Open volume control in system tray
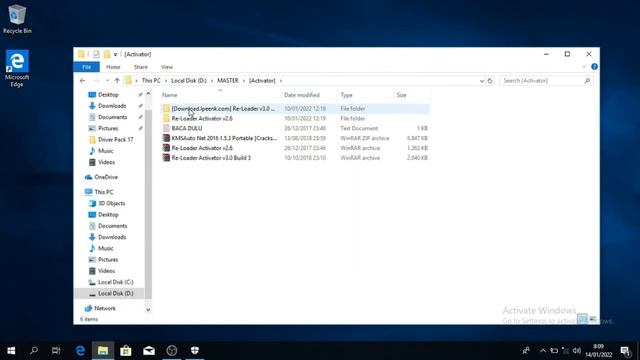 click(x=577, y=351)
